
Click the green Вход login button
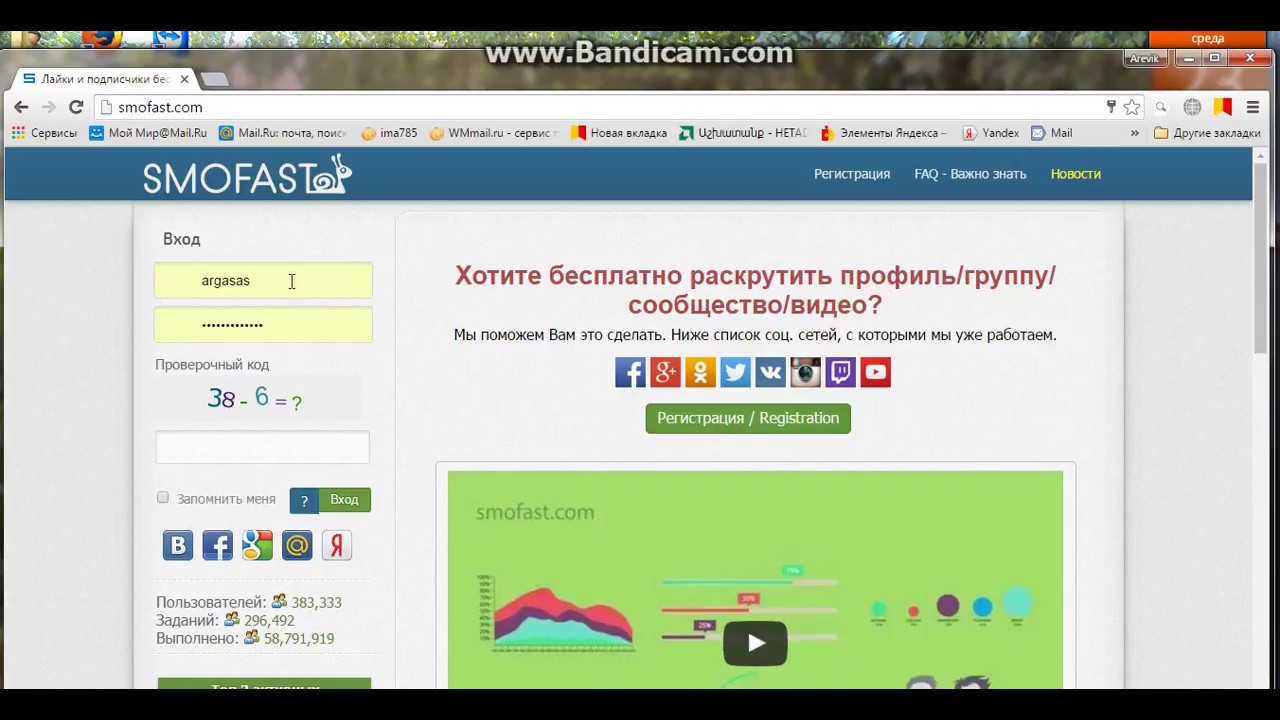pos(344,500)
